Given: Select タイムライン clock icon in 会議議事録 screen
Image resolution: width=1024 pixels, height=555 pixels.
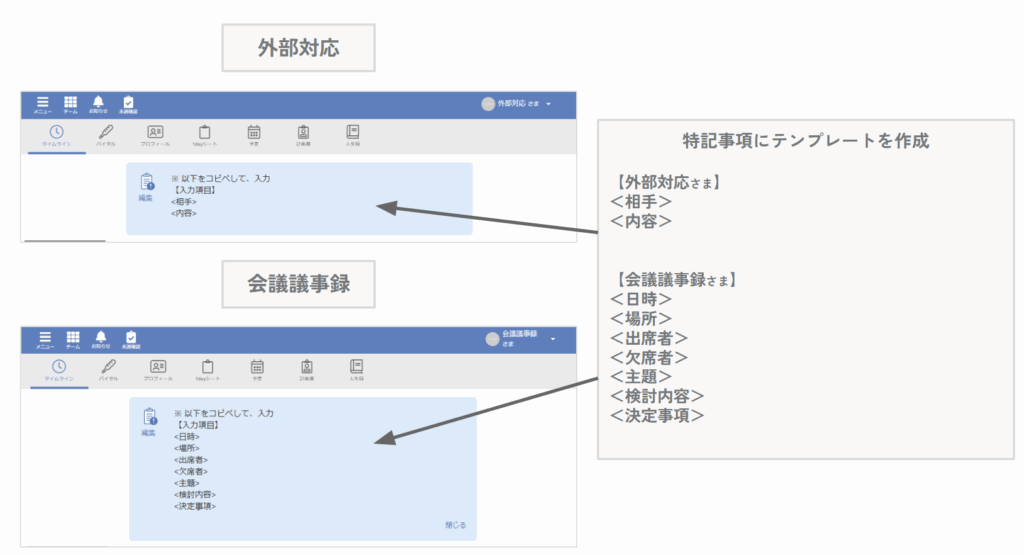Looking at the screenshot, I should click(59, 366).
